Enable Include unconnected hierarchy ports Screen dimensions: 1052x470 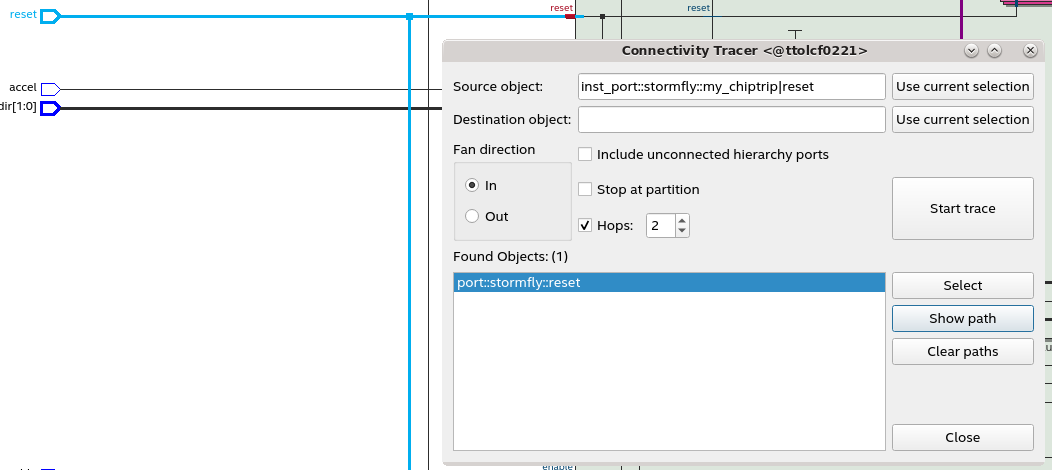585,155
